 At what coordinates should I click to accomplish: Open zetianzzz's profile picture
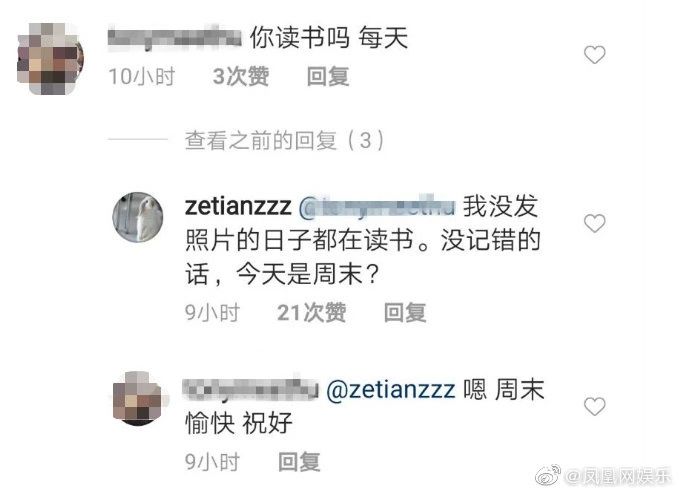(138, 217)
